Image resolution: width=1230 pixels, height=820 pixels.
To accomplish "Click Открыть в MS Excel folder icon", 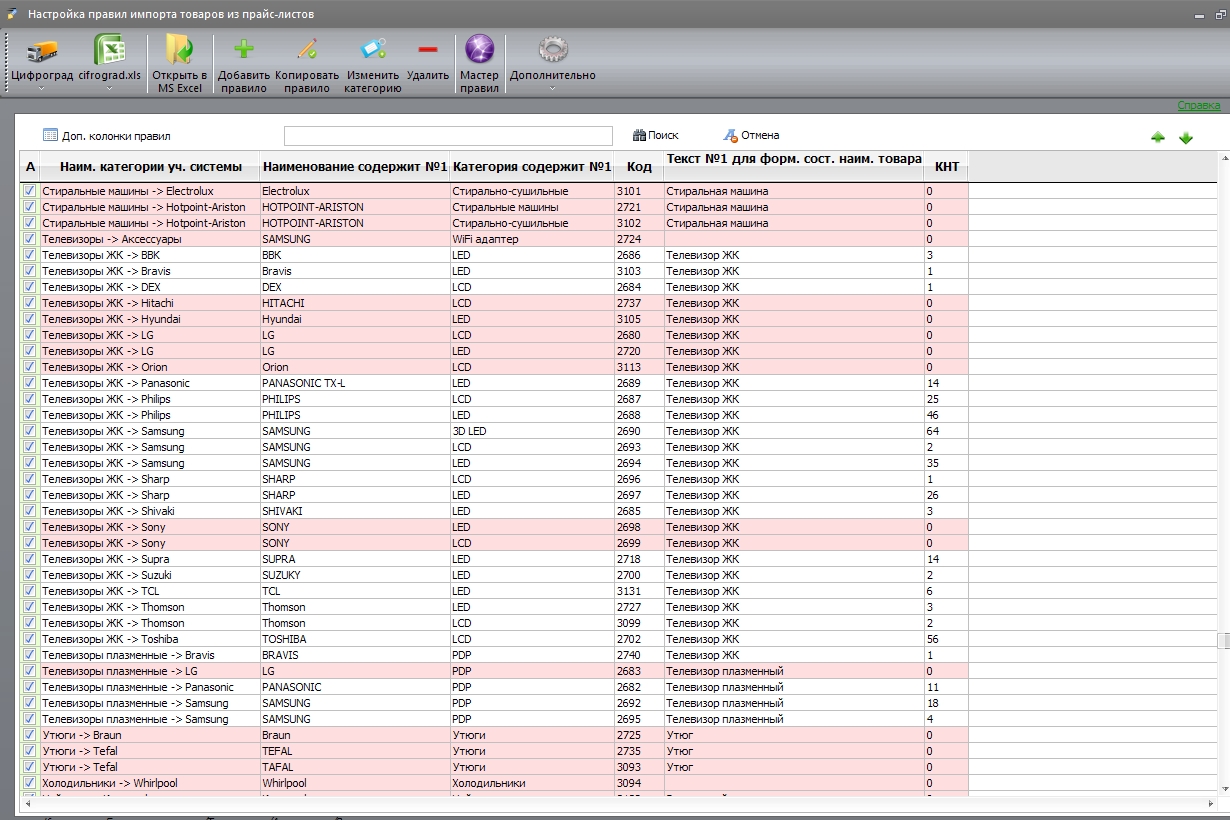I will click(x=180, y=49).
